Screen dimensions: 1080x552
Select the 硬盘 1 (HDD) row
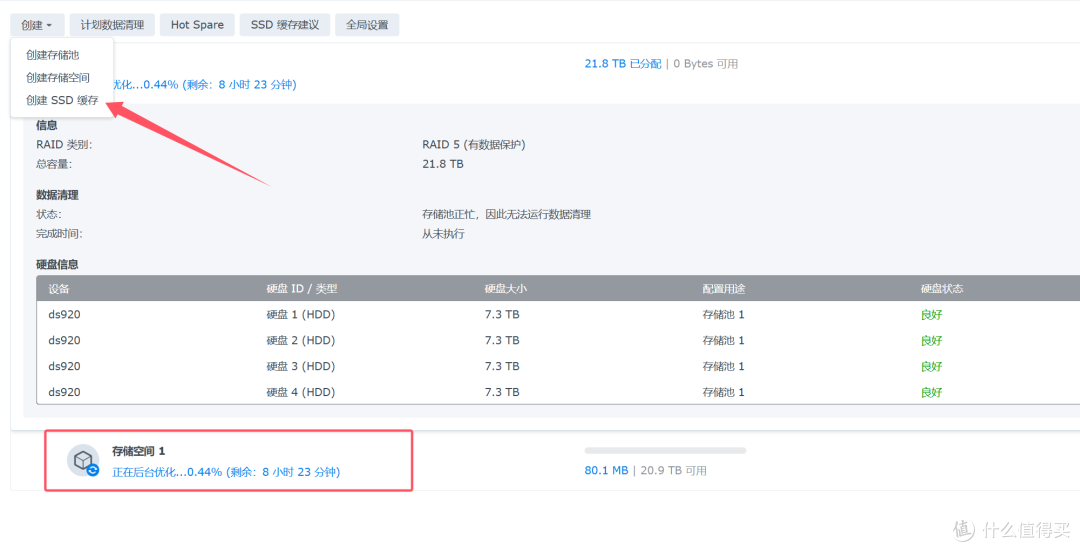coord(300,314)
